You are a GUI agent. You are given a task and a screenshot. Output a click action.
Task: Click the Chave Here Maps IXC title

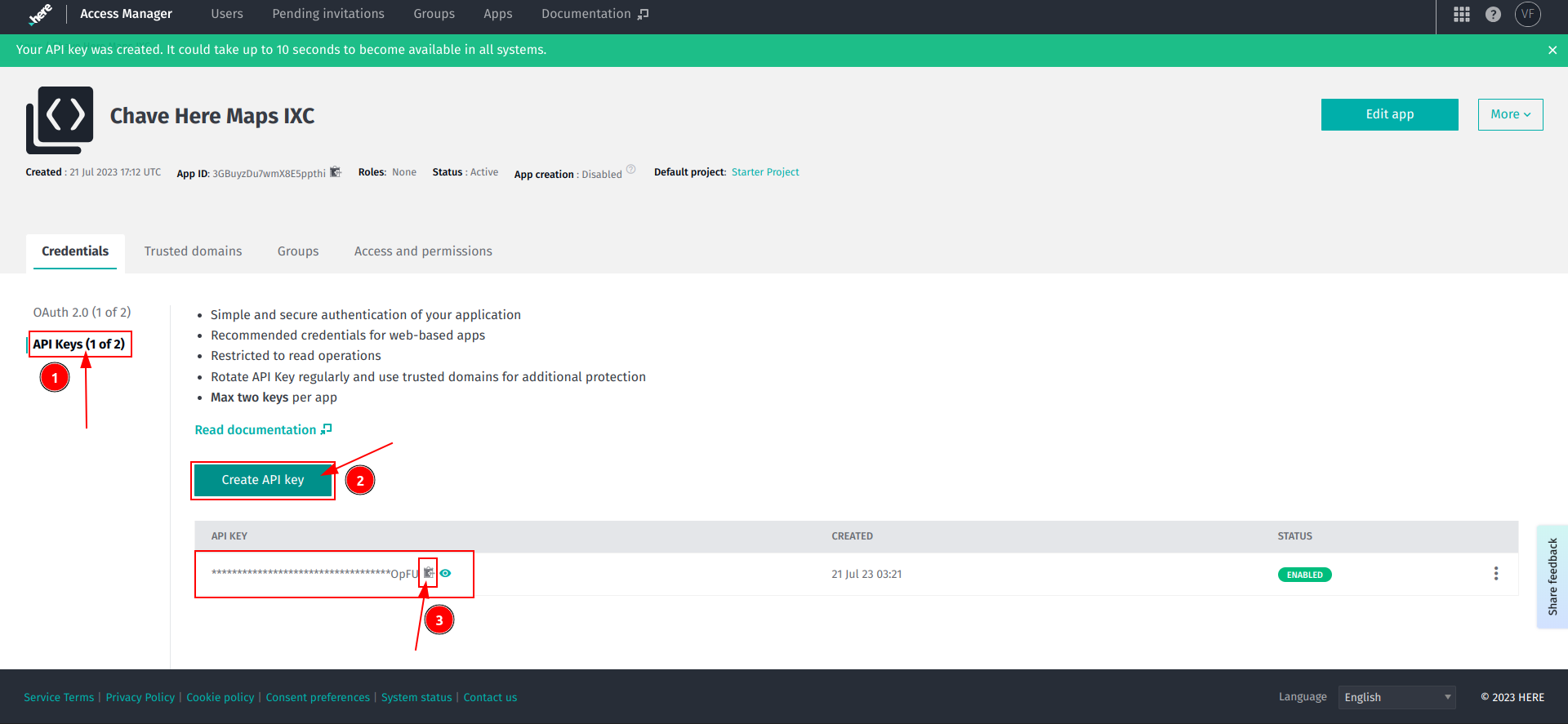tap(212, 116)
